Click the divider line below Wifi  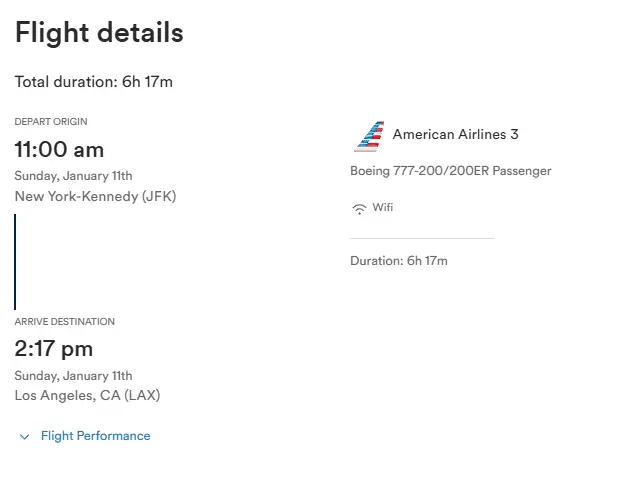pos(421,239)
